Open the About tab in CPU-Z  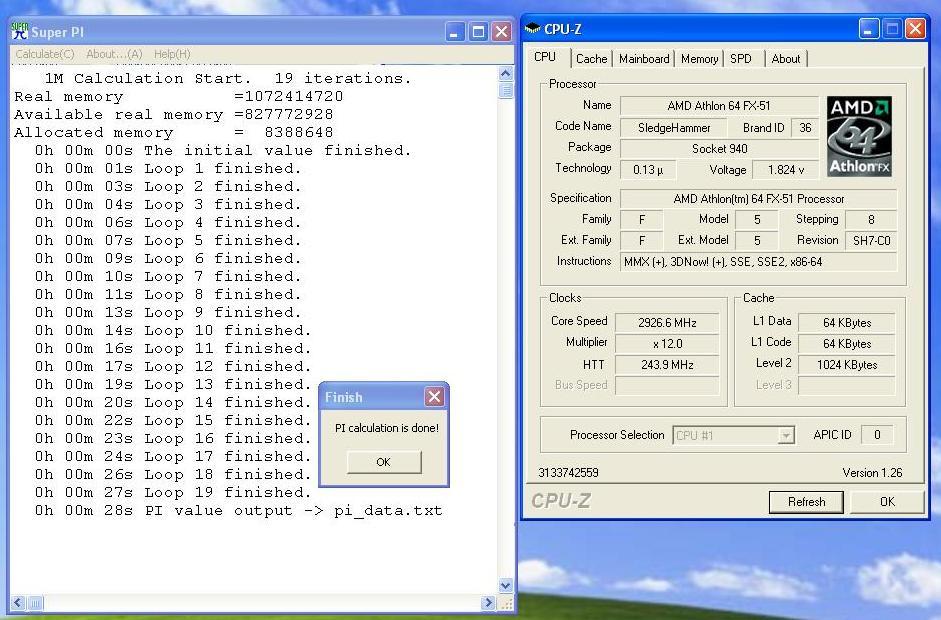786,59
